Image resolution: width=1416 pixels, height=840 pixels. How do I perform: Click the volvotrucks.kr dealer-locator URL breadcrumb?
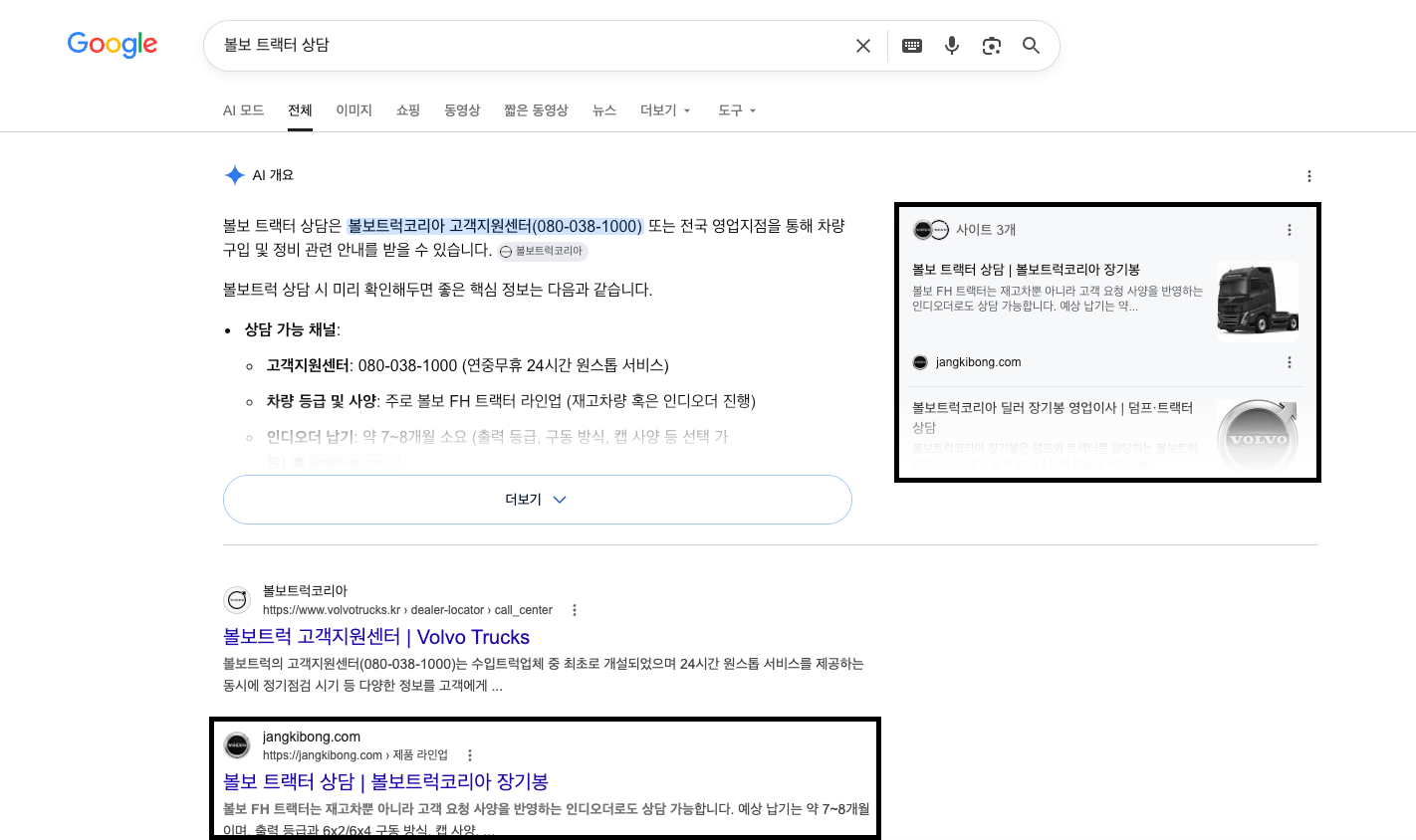407,610
